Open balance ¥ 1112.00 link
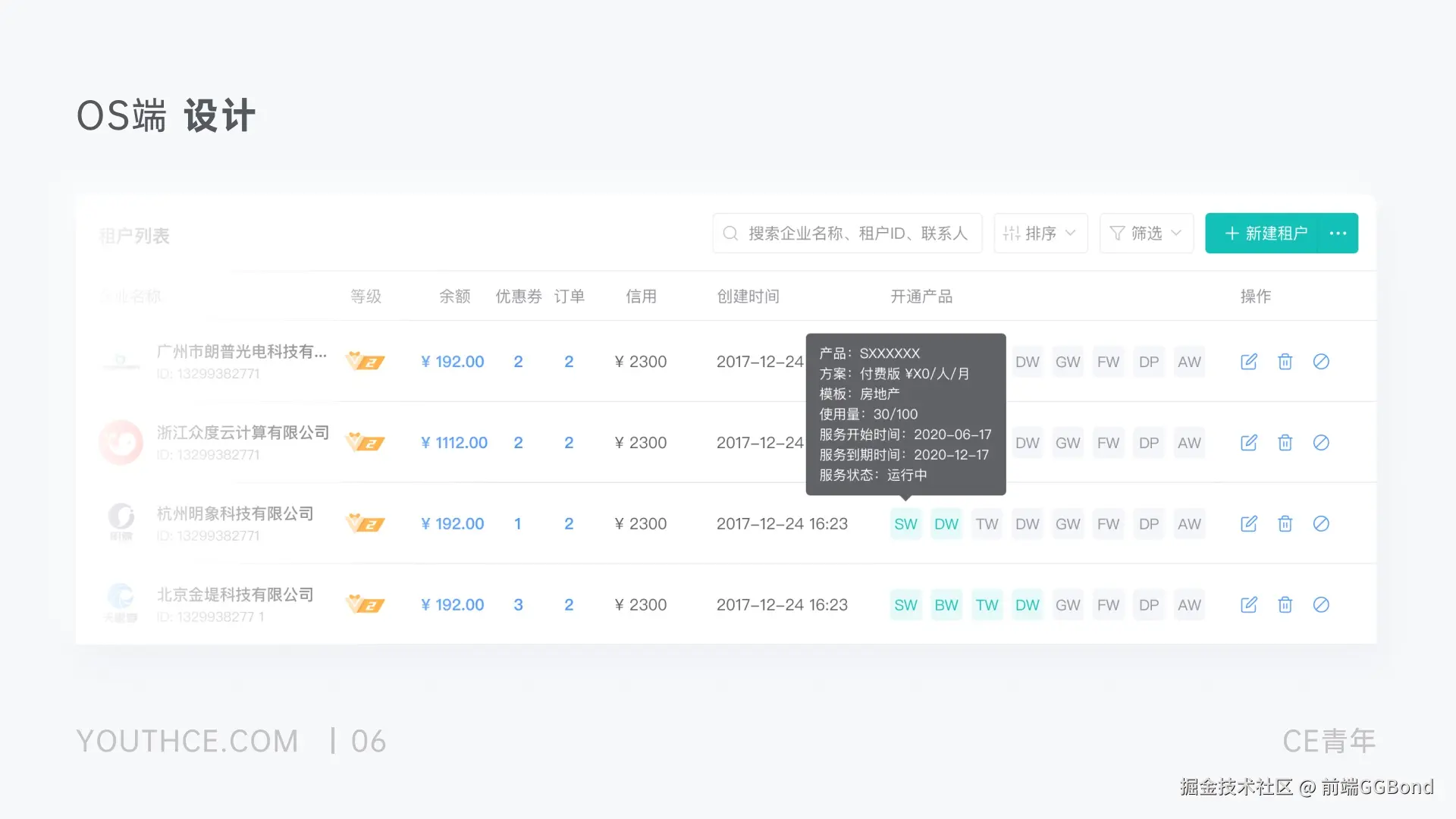Image resolution: width=1456 pixels, height=819 pixels. (x=453, y=443)
